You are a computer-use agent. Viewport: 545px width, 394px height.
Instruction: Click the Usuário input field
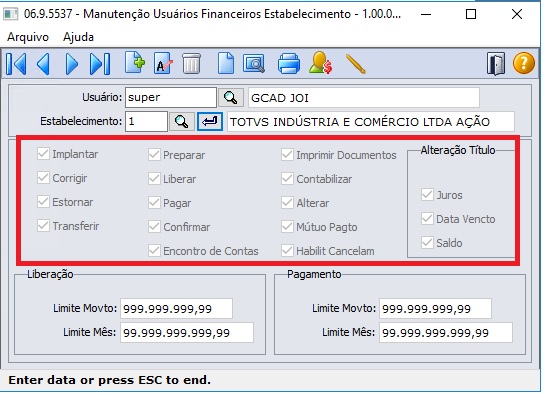[171, 97]
